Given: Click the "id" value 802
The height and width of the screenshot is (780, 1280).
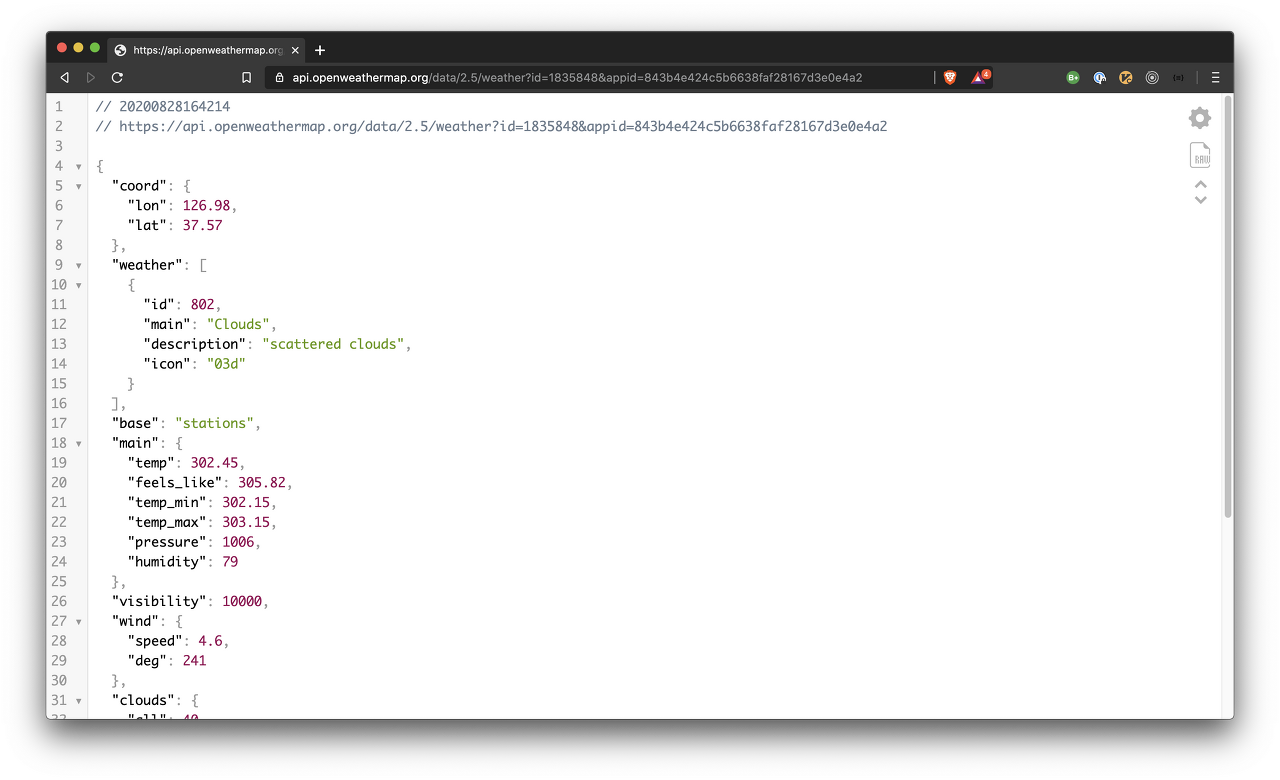Looking at the screenshot, I should [202, 304].
